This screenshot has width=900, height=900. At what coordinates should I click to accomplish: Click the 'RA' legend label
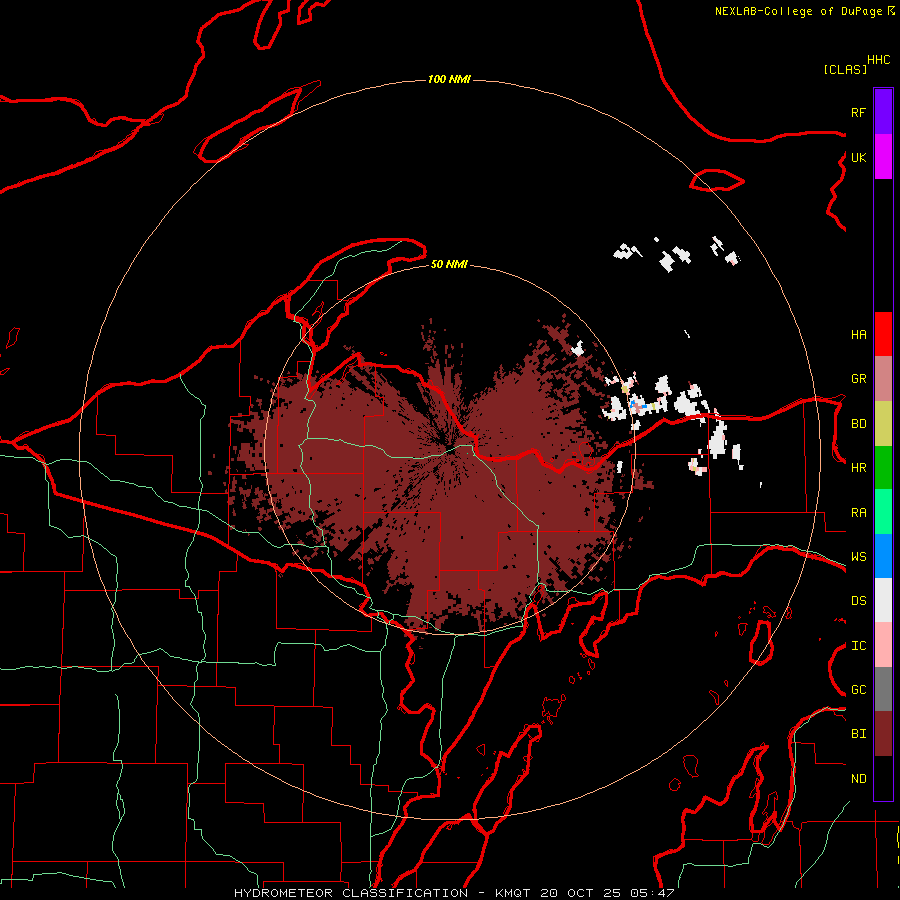tap(858, 513)
